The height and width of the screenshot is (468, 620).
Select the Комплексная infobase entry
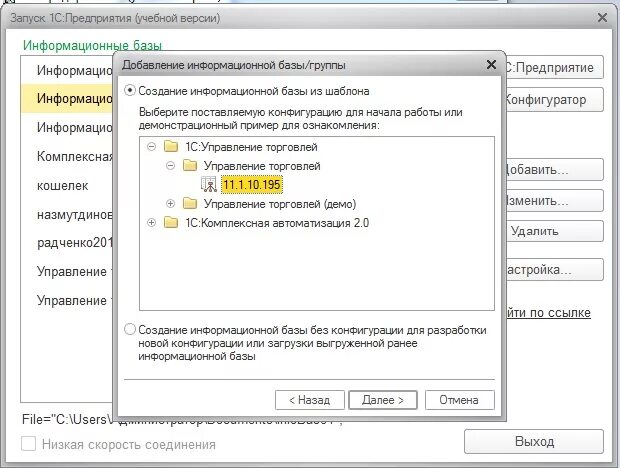point(67,156)
